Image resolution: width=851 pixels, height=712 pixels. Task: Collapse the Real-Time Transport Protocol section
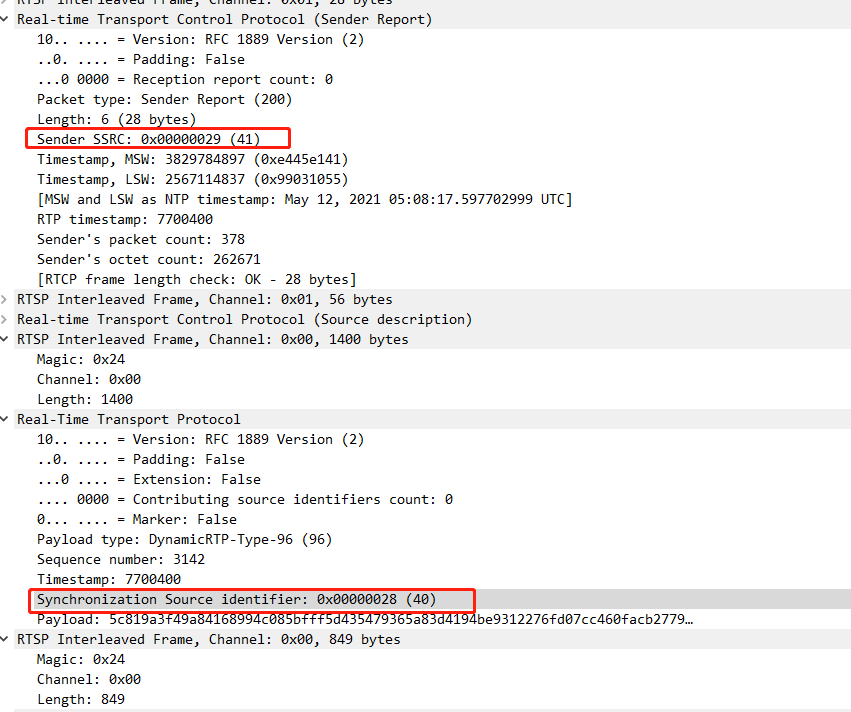pyautogui.click(x=6, y=419)
